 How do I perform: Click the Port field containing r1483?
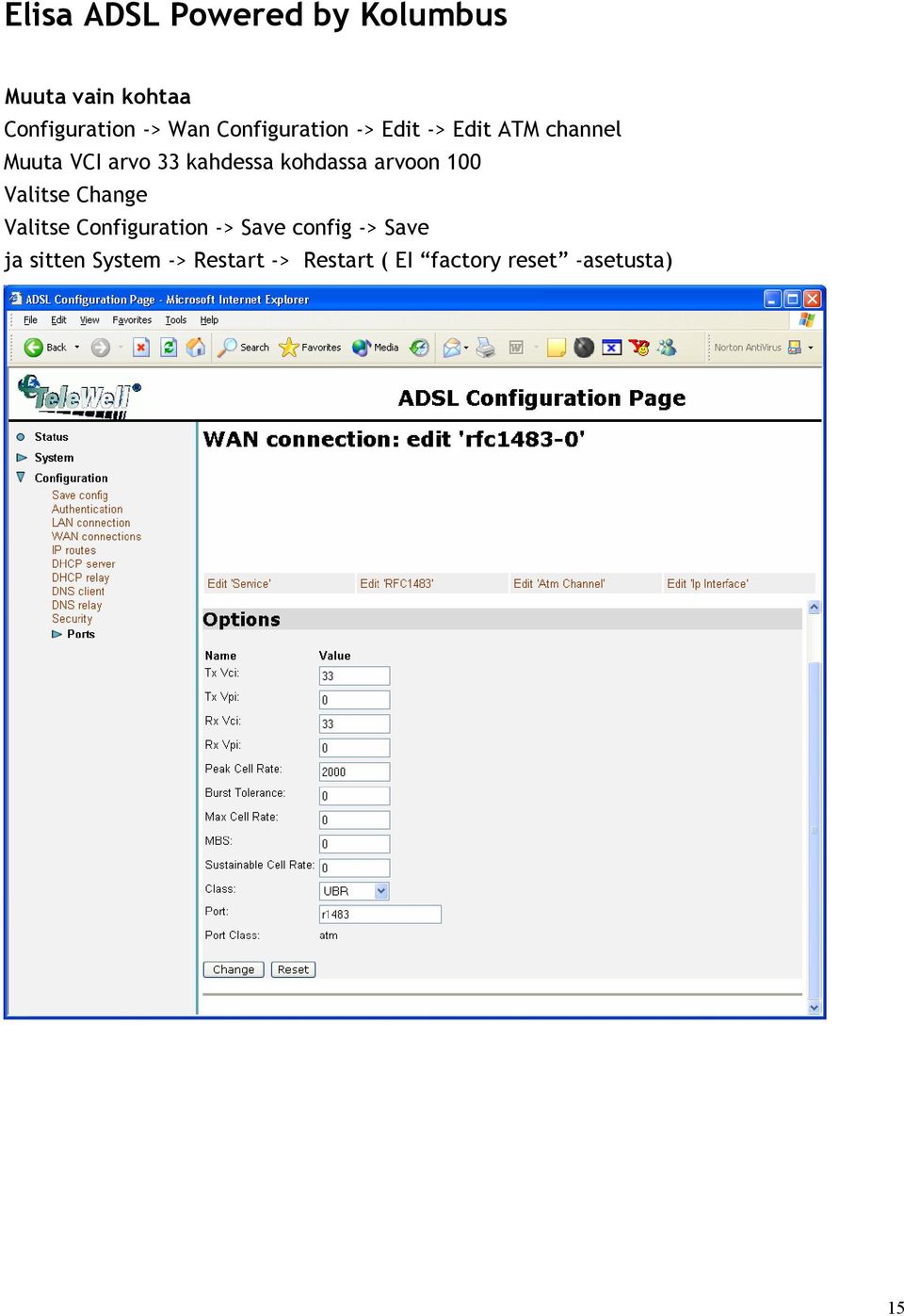tap(380, 914)
